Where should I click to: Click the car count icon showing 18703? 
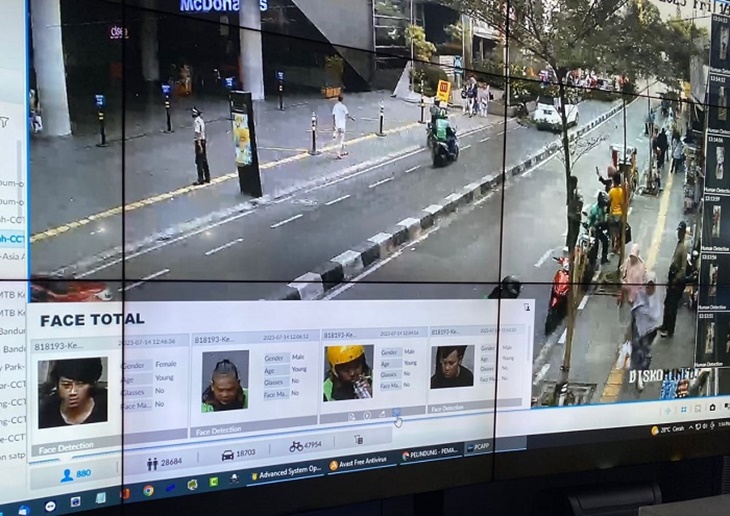click(227, 454)
